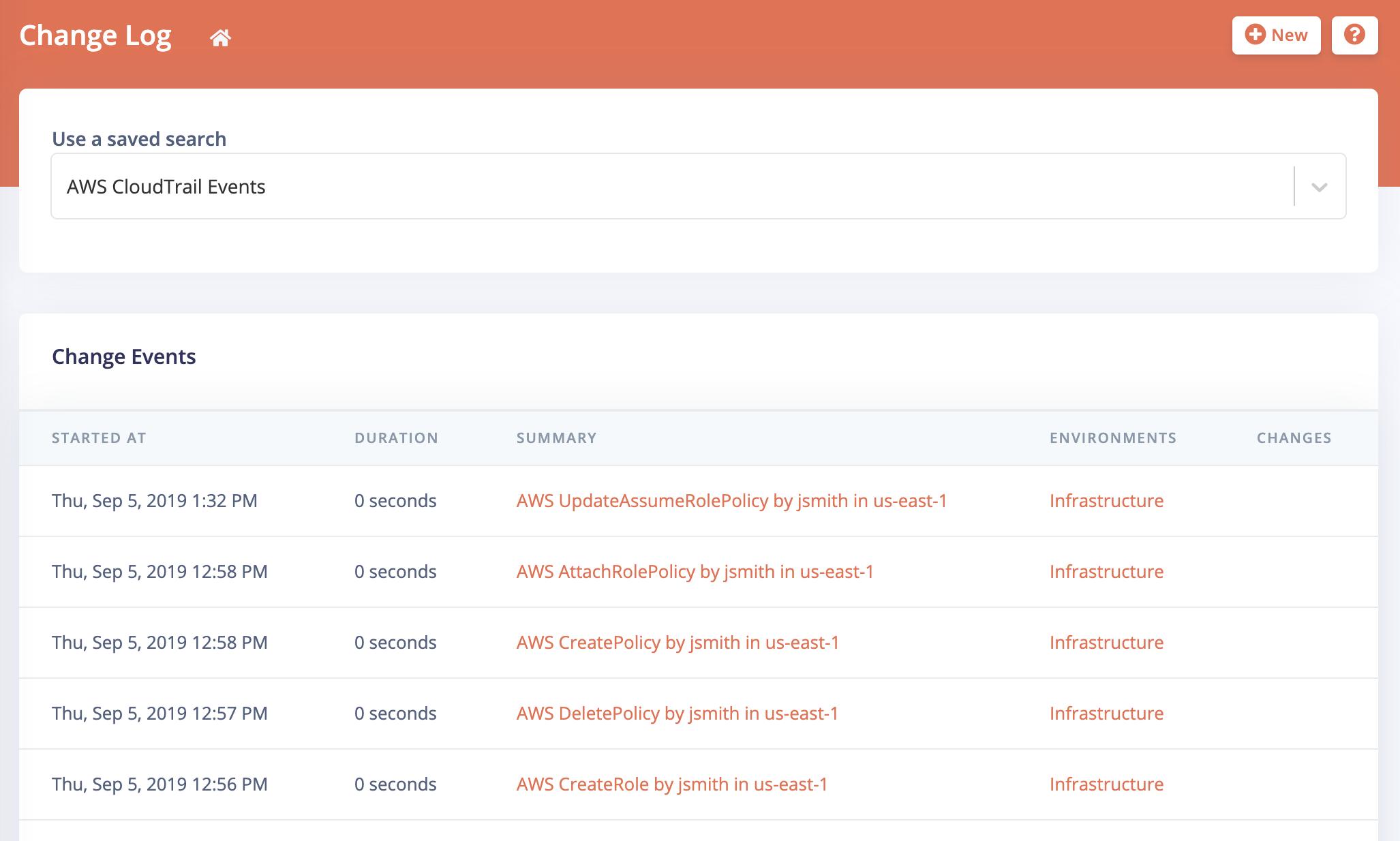The image size is (1400, 841).
Task: Open AWS CreatePolicy by jsmith event
Action: [x=678, y=643]
